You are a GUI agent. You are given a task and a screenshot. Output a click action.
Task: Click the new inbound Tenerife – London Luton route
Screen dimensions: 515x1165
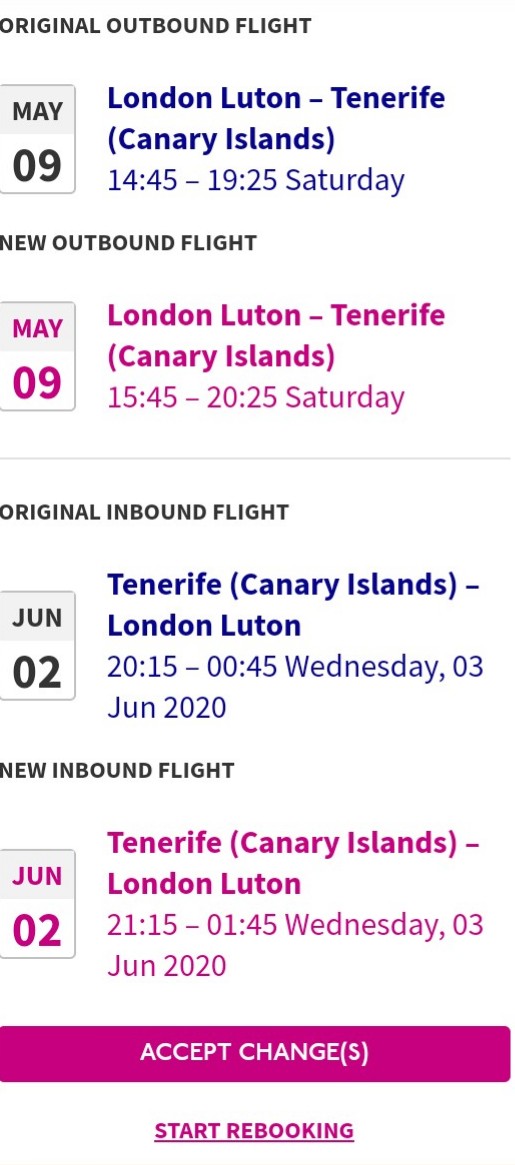click(x=294, y=863)
